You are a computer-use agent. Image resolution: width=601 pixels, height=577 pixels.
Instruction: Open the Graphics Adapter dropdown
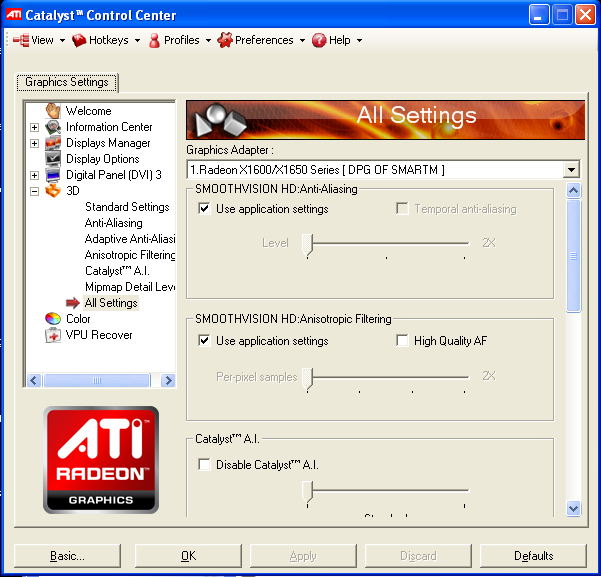tap(571, 170)
